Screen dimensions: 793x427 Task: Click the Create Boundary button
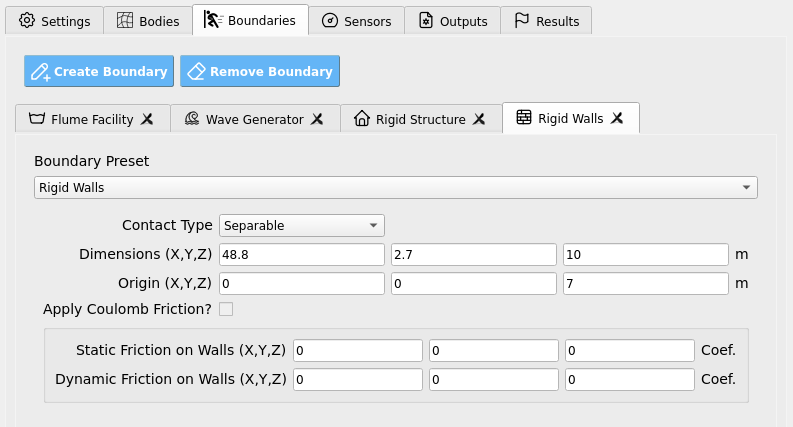click(x=99, y=71)
